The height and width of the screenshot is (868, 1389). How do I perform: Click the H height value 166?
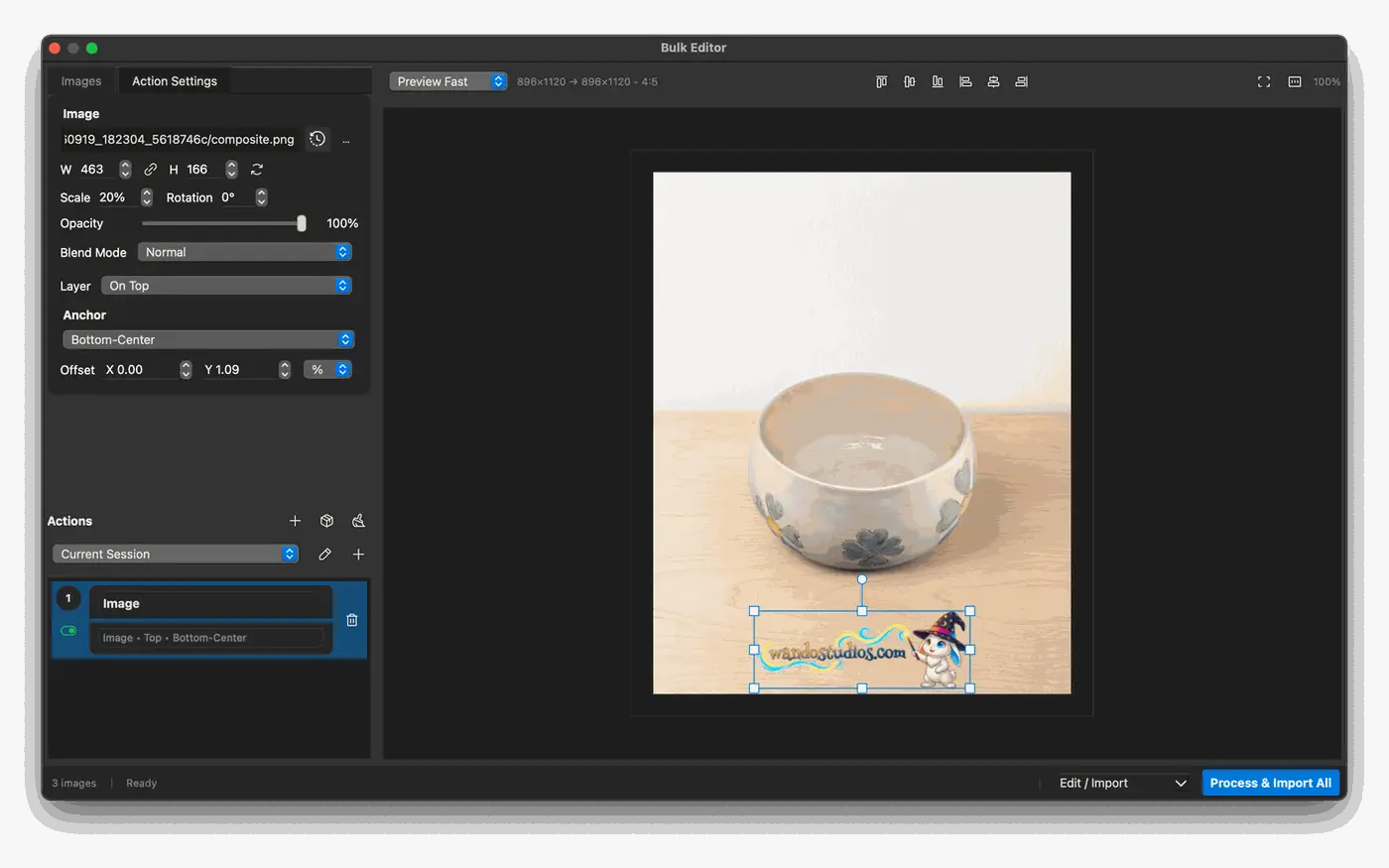[197, 170]
